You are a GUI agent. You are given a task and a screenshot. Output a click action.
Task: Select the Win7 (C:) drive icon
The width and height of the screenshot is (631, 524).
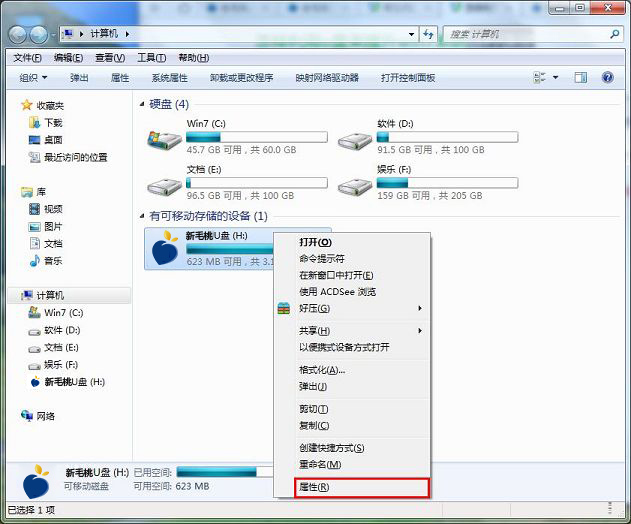point(164,140)
